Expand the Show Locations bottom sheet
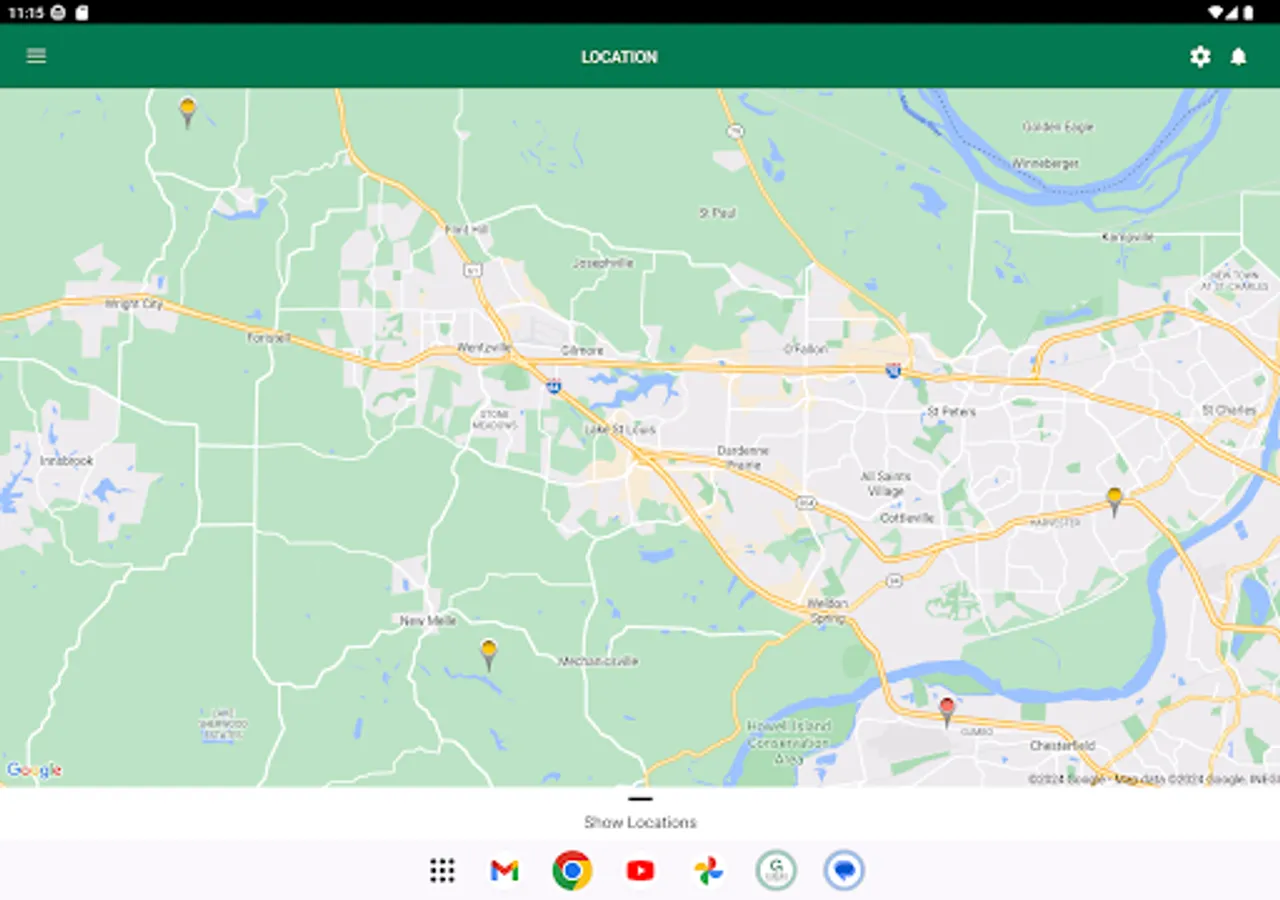The width and height of the screenshot is (1280, 900). [x=640, y=800]
